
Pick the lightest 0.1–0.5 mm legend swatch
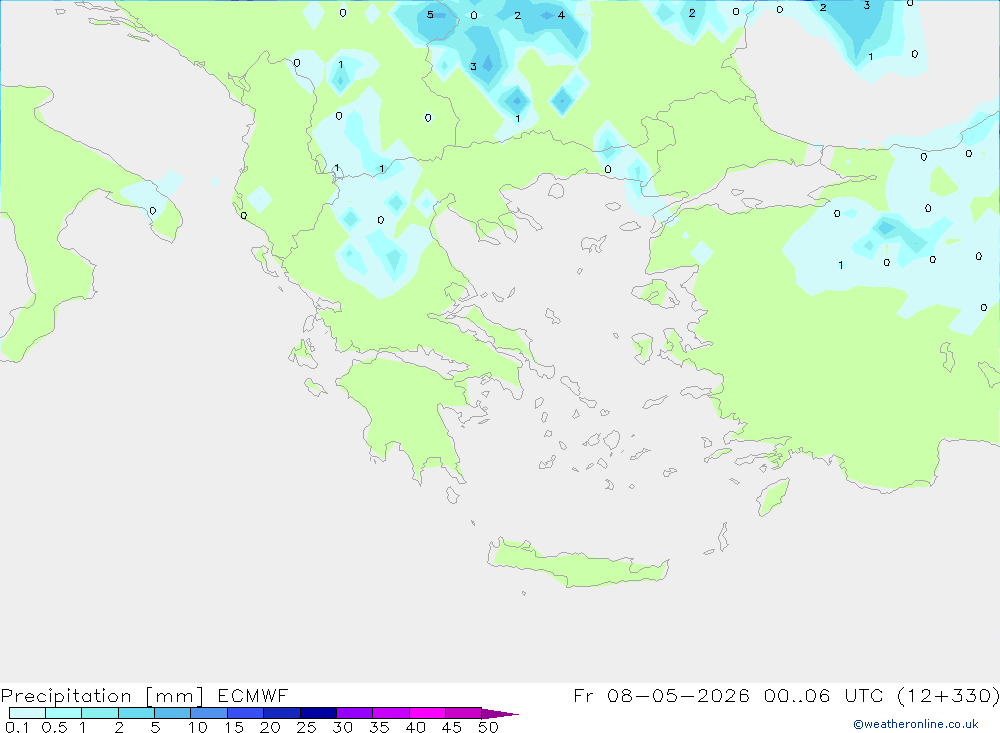click(x=27, y=713)
